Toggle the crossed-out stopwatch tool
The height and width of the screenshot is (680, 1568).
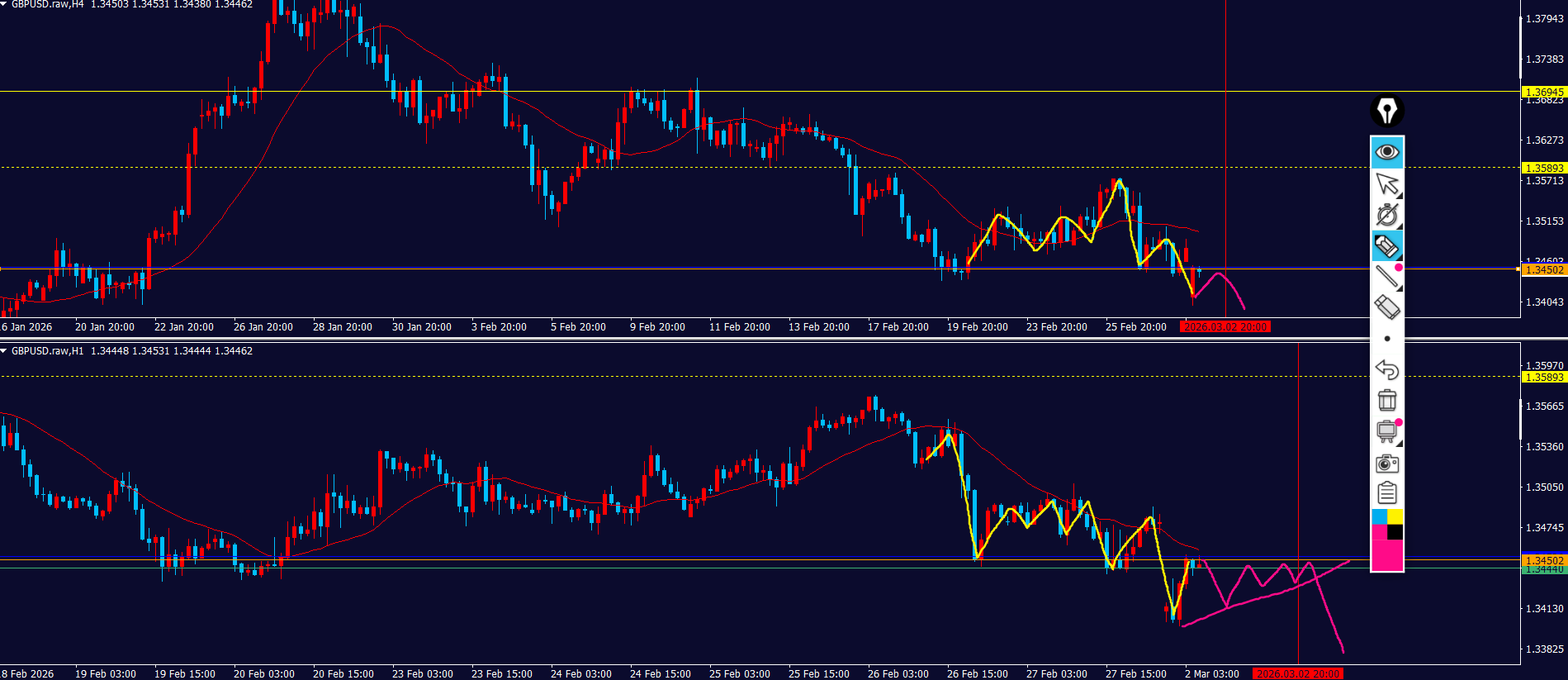pos(1387,215)
